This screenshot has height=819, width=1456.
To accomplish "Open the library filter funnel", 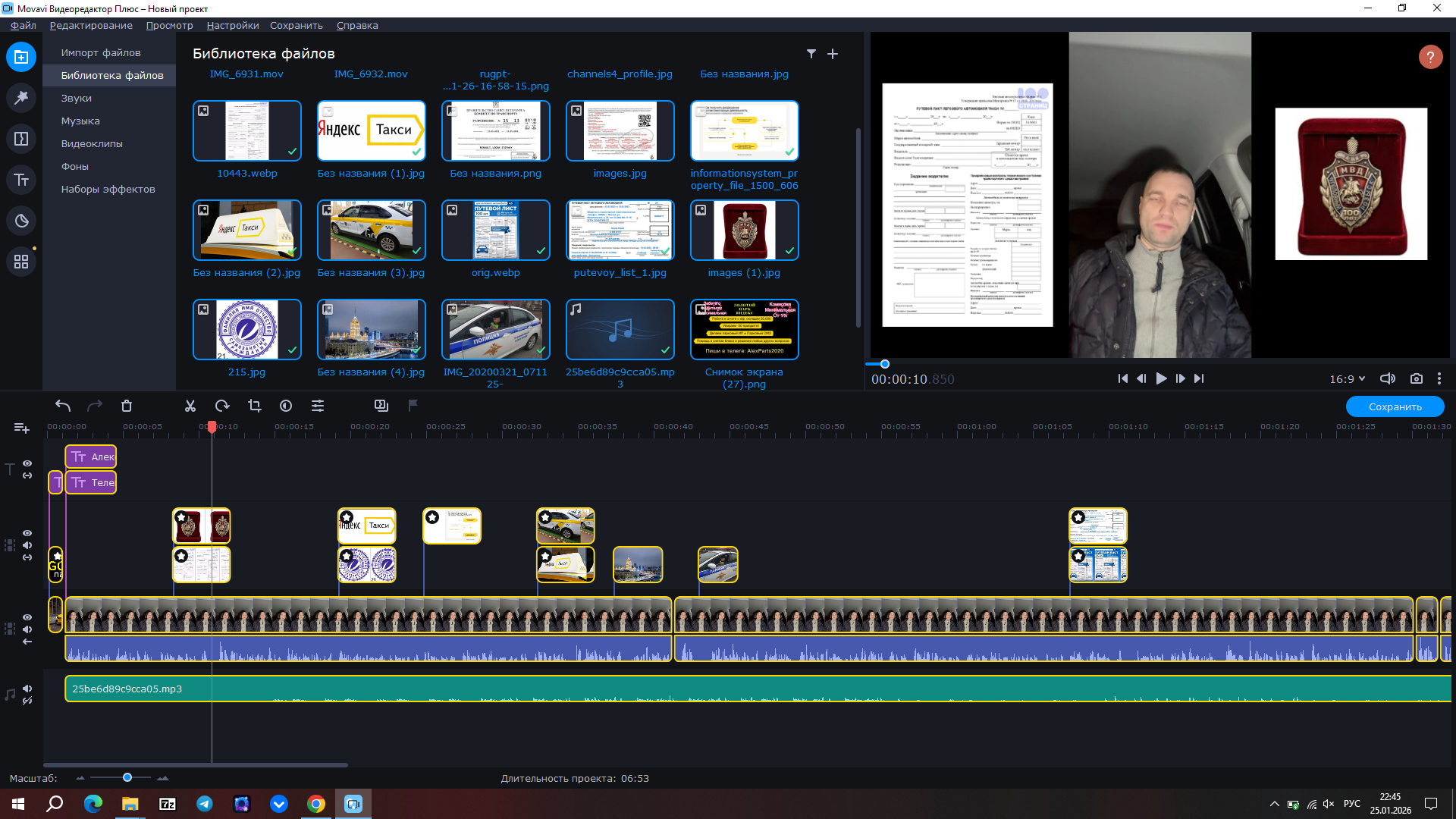I will (x=811, y=54).
